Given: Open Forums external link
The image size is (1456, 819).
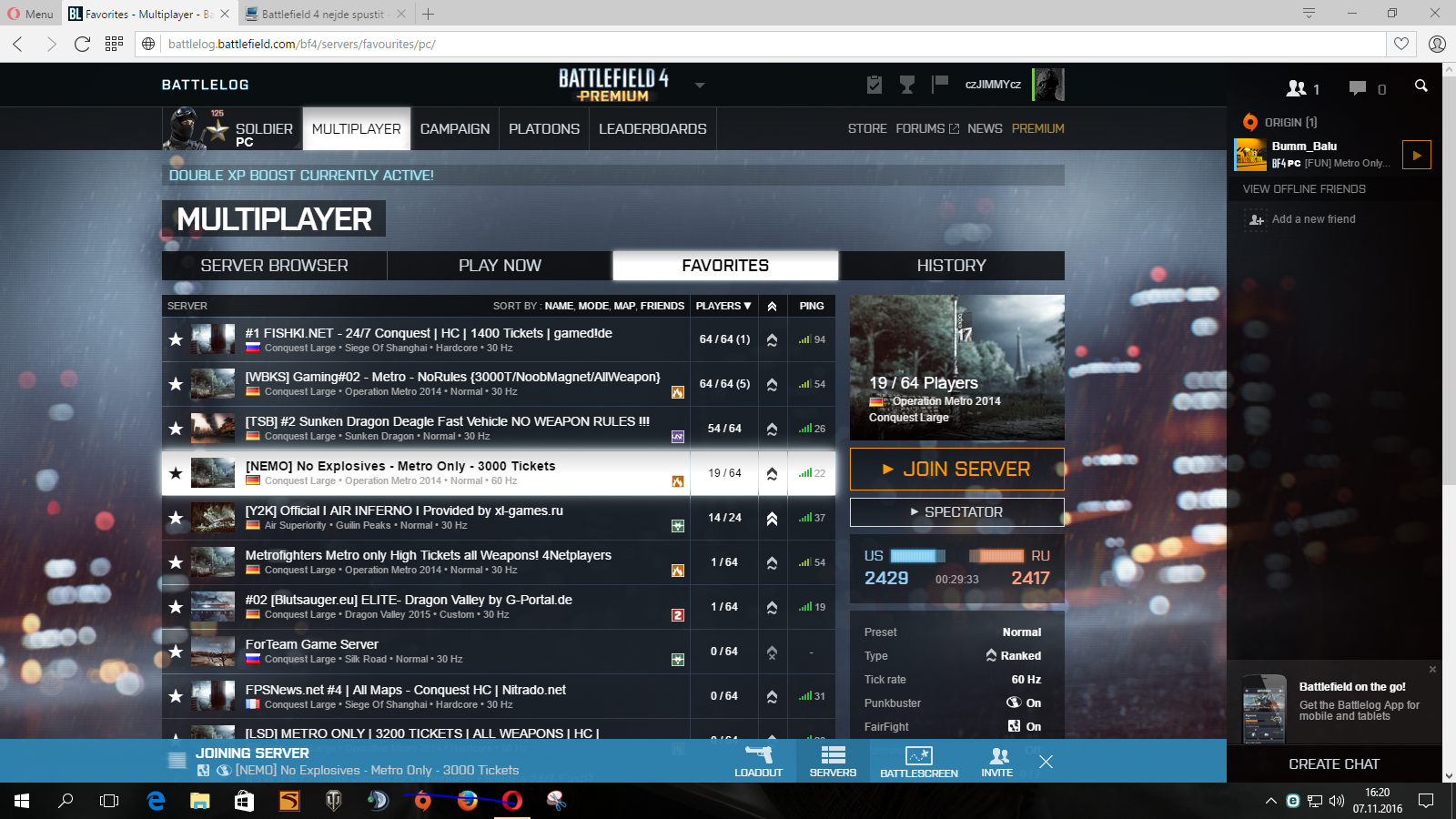Looking at the screenshot, I should tap(927, 129).
